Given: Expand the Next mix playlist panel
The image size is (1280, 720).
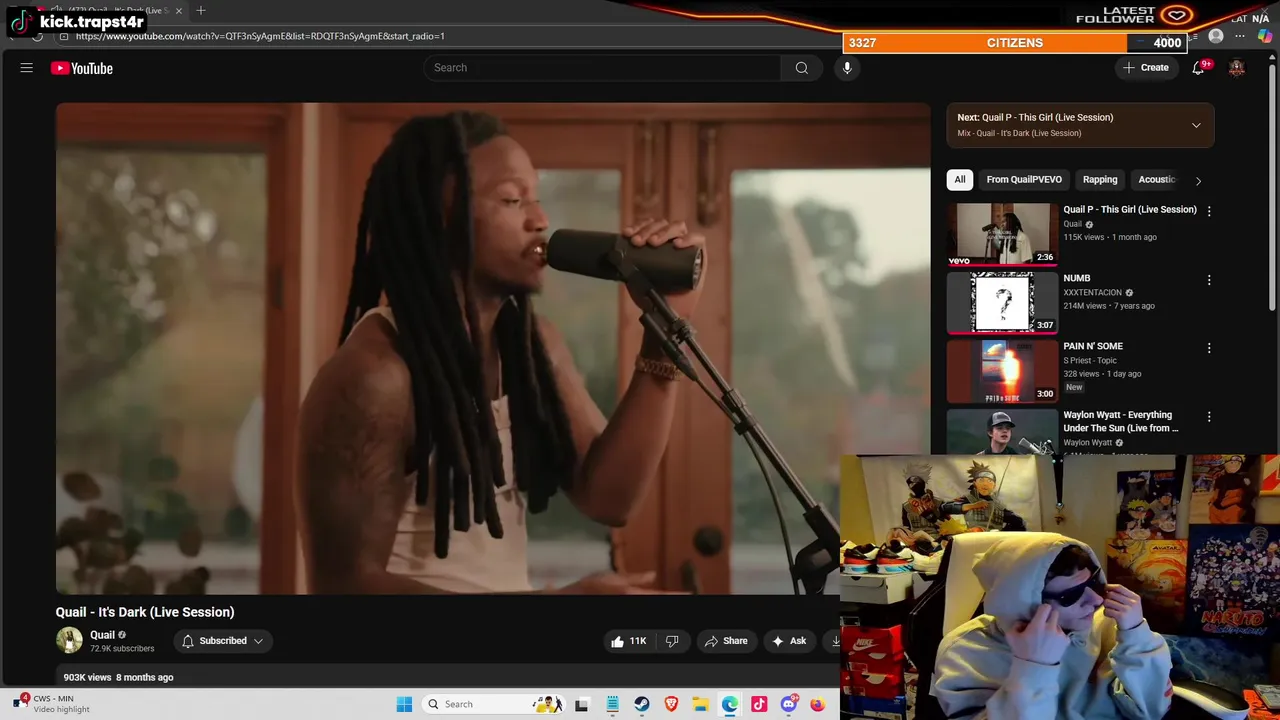Looking at the screenshot, I should coord(1196,125).
